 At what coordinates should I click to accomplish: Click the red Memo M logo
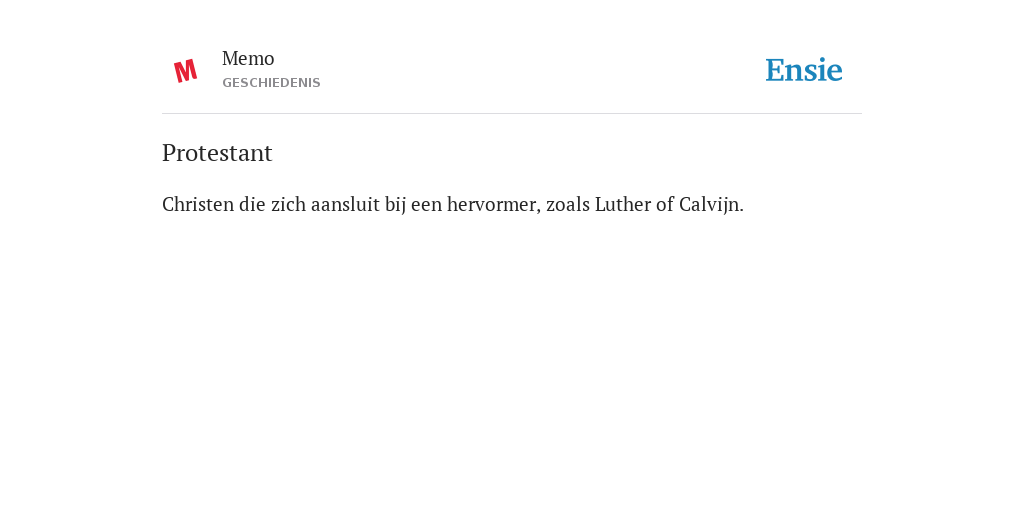tap(185, 71)
